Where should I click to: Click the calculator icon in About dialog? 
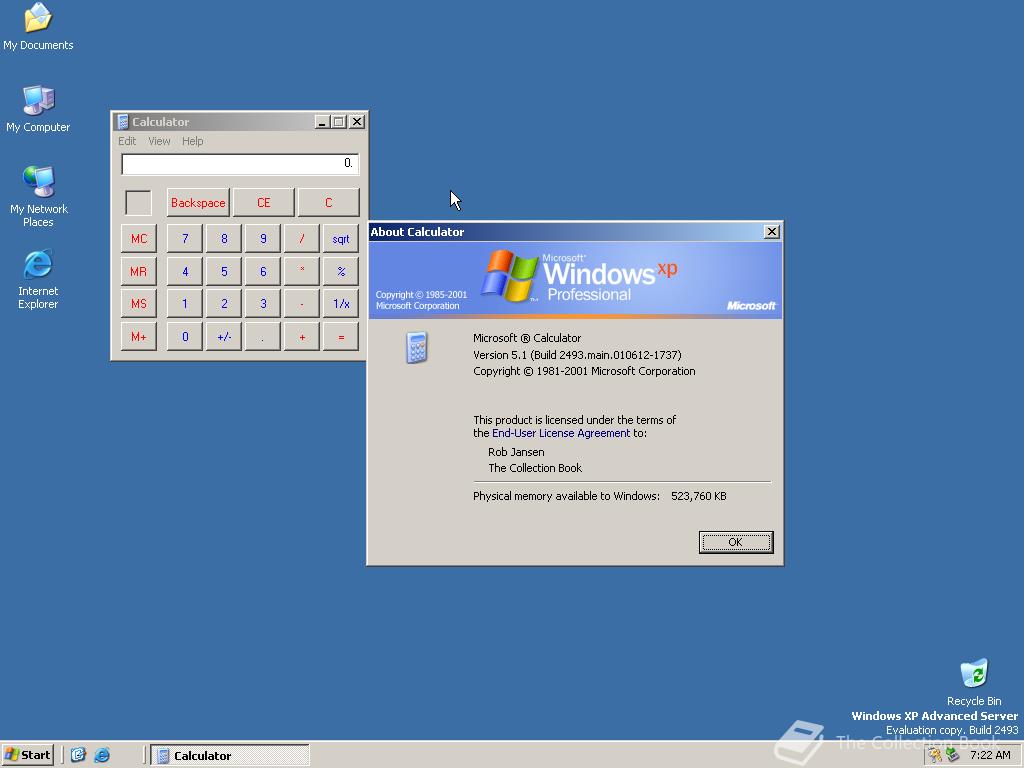tap(416, 347)
